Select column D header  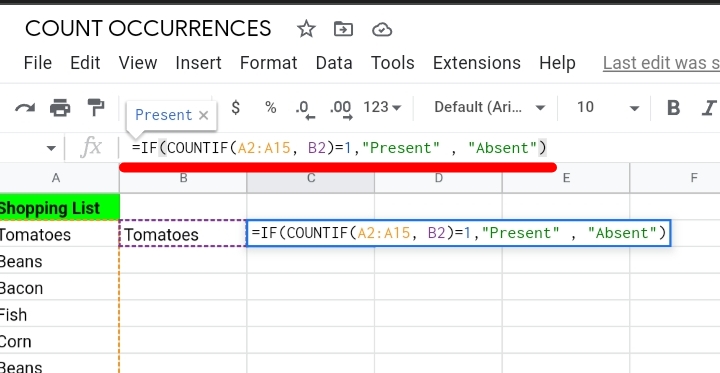(438, 178)
